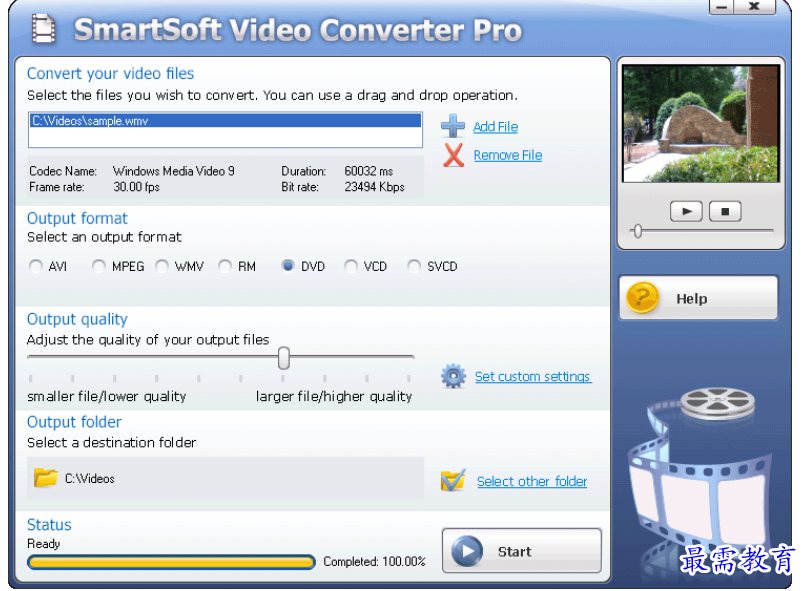Click the 30.00 fps frame rate value
This screenshot has width=804, height=591.
pyautogui.click(x=136, y=187)
